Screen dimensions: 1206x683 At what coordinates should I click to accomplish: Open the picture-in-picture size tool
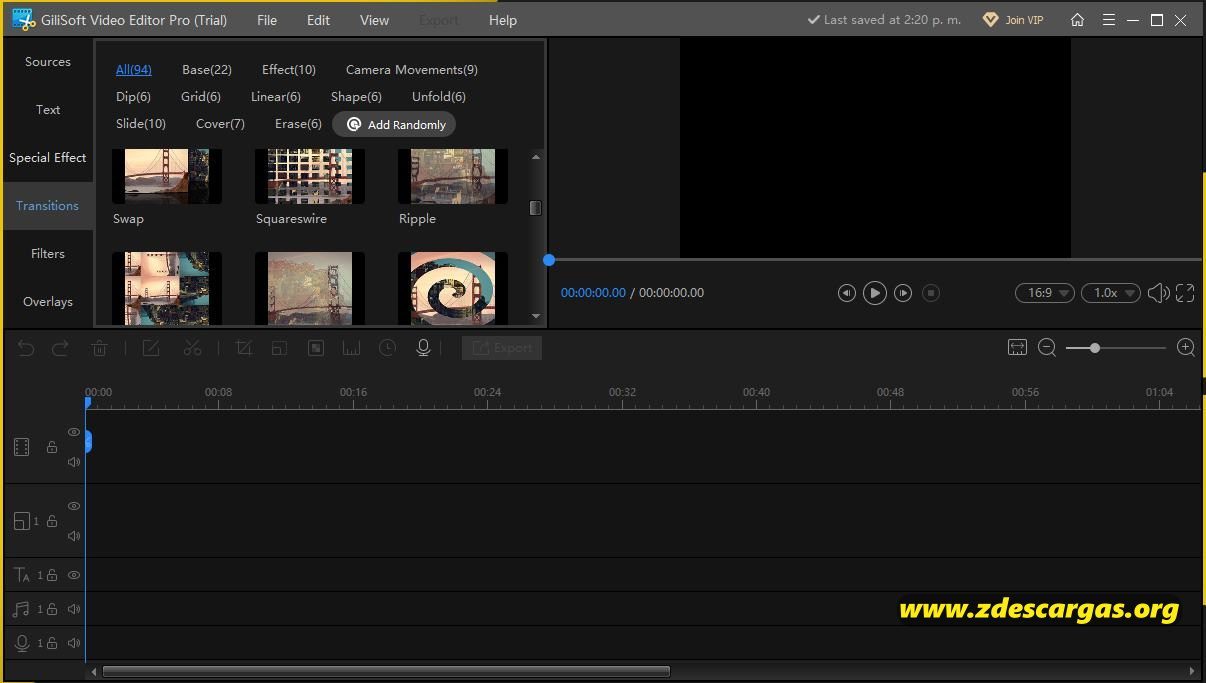[x=279, y=348]
